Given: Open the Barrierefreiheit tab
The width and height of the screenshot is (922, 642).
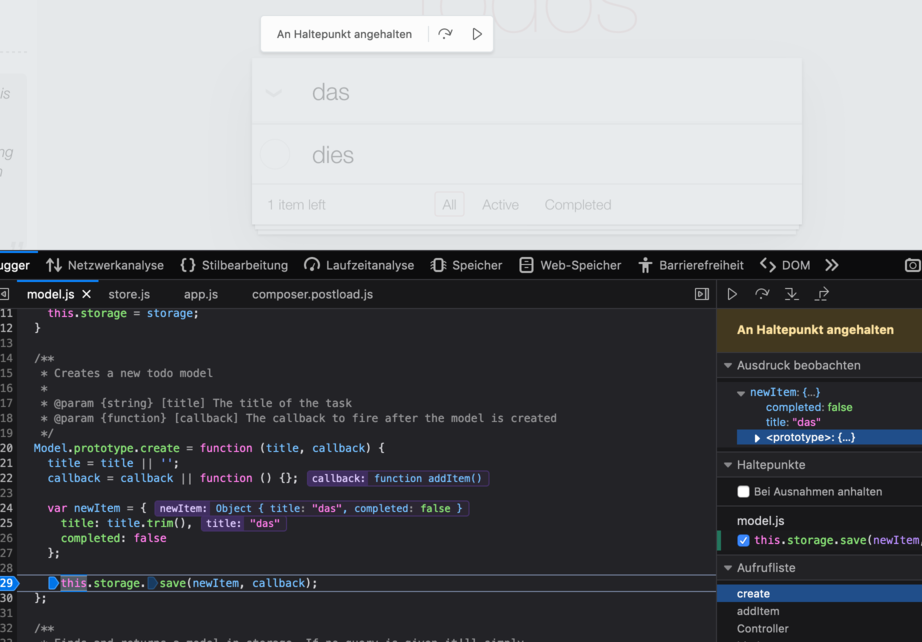Looking at the screenshot, I should click(691, 265).
